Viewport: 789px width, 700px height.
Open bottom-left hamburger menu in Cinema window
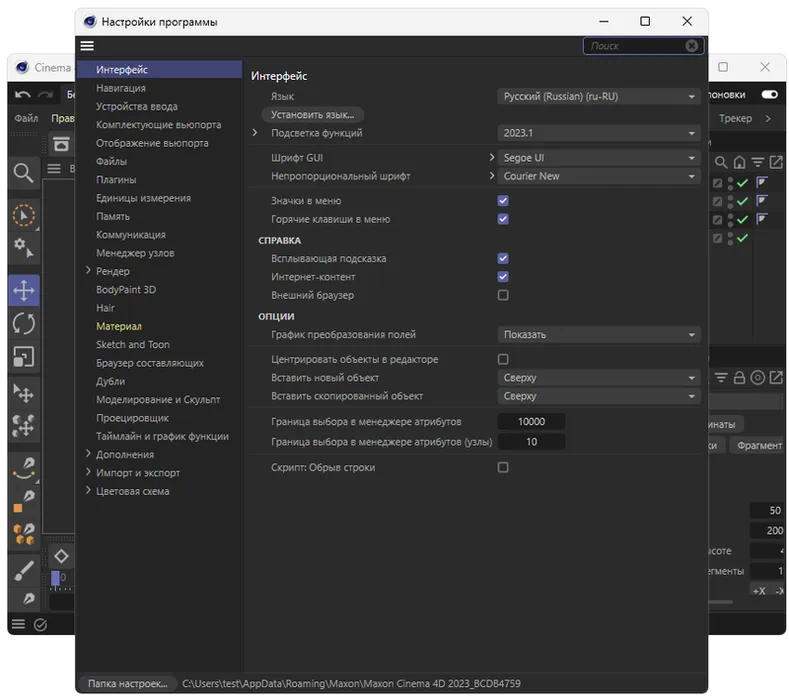[18, 625]
